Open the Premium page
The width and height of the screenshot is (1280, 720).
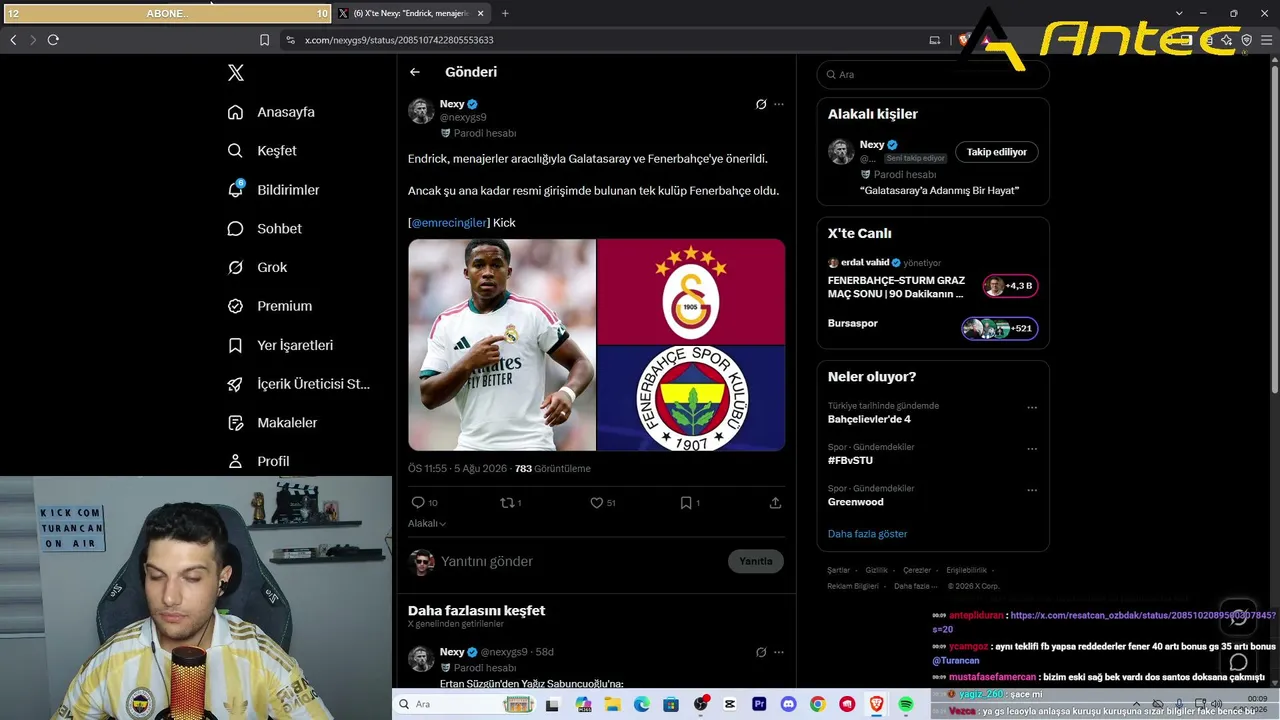click(x=269, y=306)
